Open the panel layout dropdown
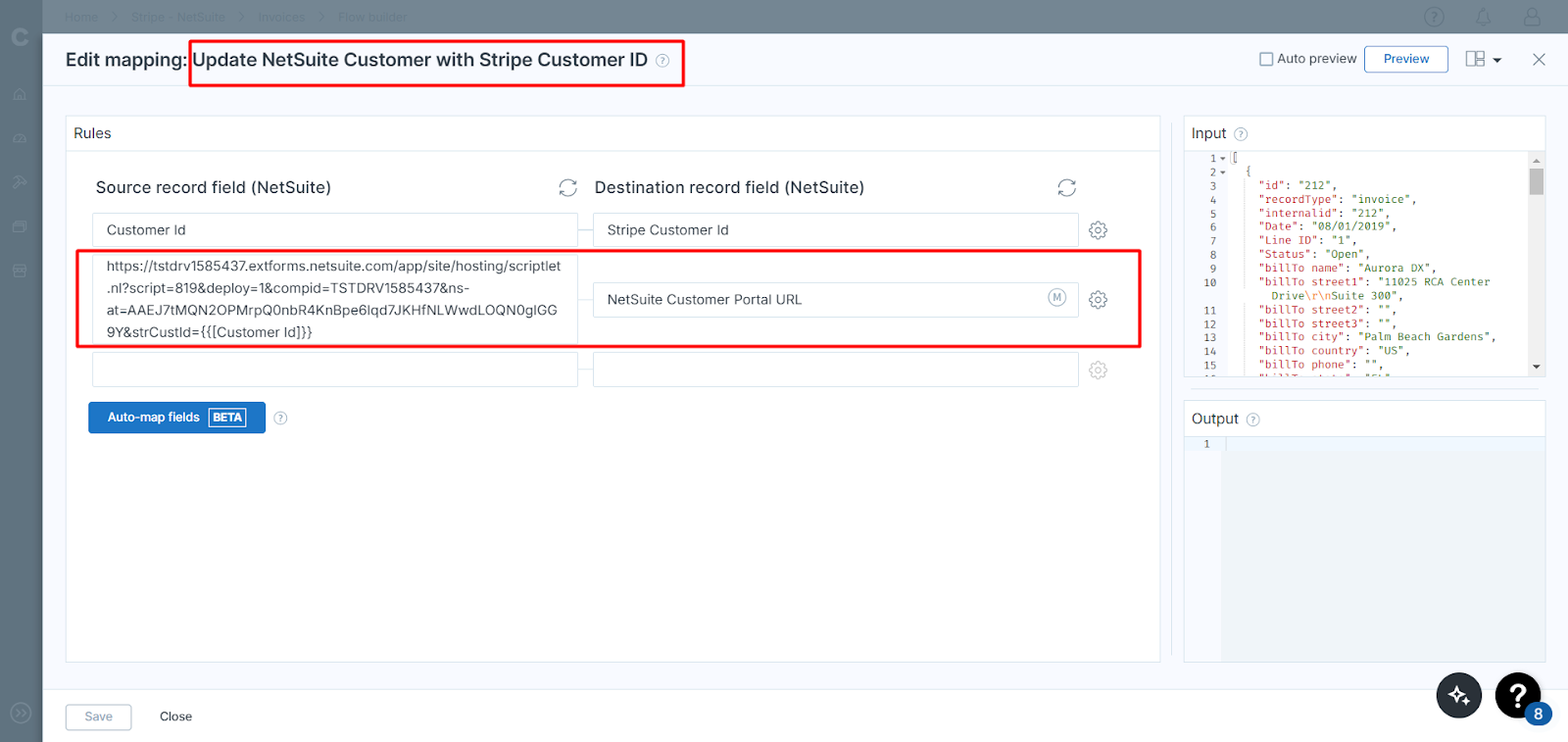 click(x=1483, y=59)
